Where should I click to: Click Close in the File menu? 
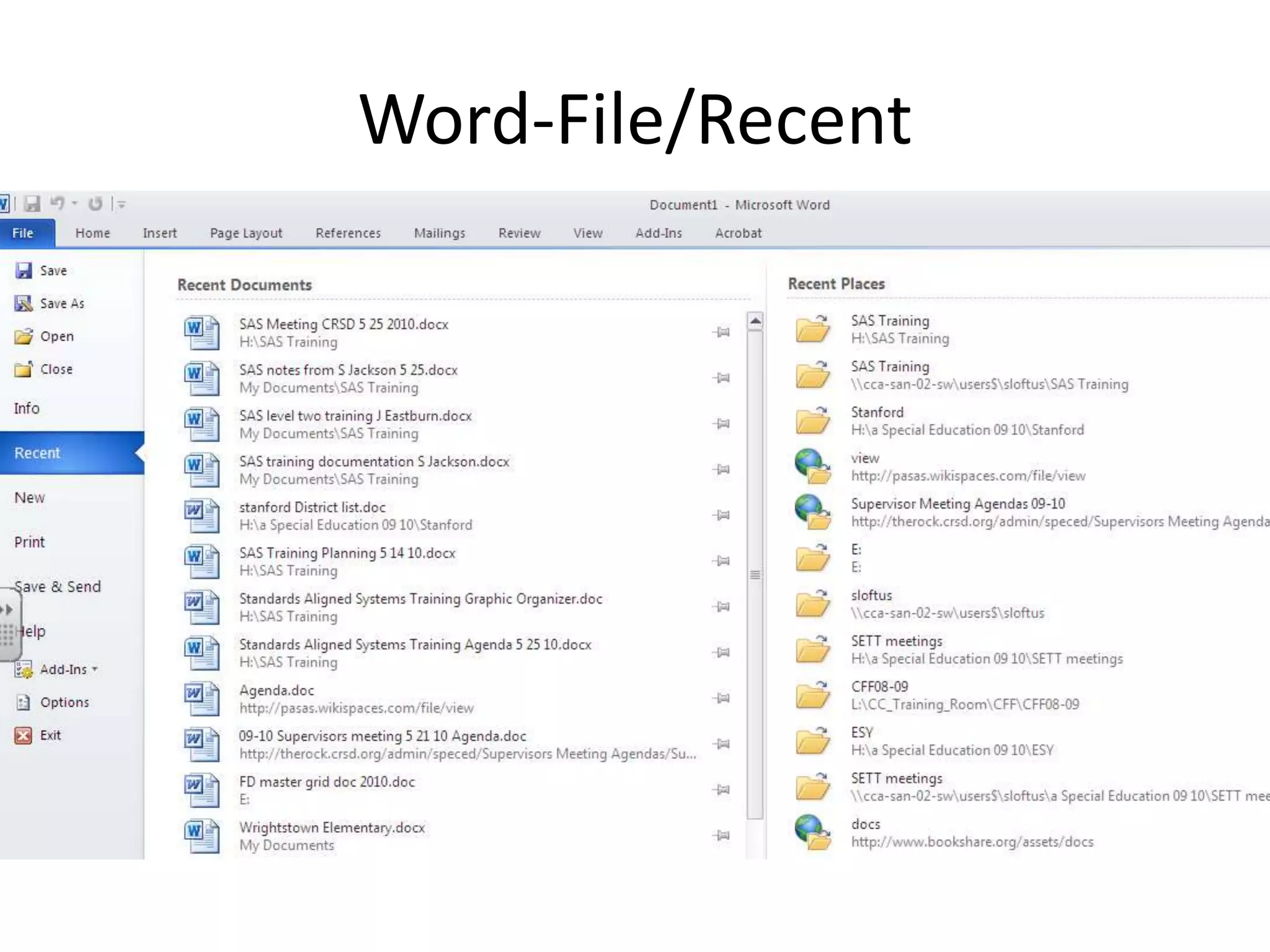pos(43,369)
